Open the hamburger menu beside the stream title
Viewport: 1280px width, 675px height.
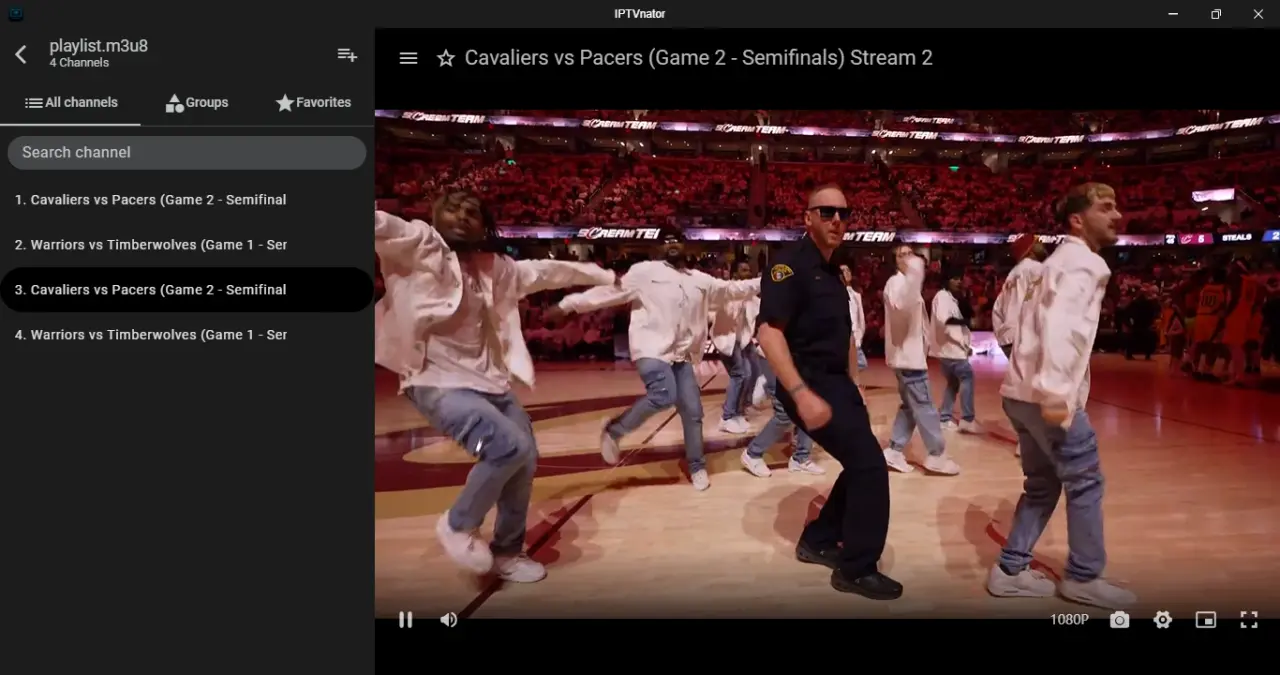click(x=408, y=58)
